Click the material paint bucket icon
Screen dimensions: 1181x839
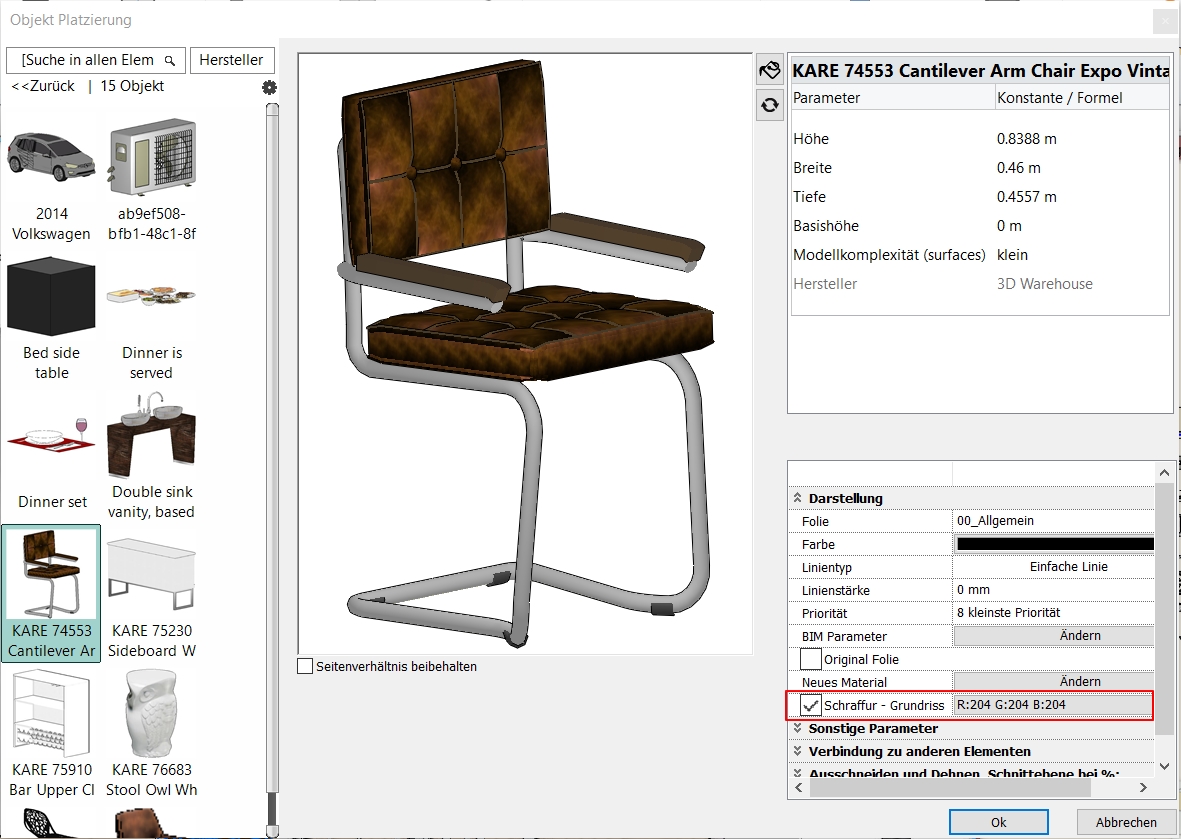769,69
